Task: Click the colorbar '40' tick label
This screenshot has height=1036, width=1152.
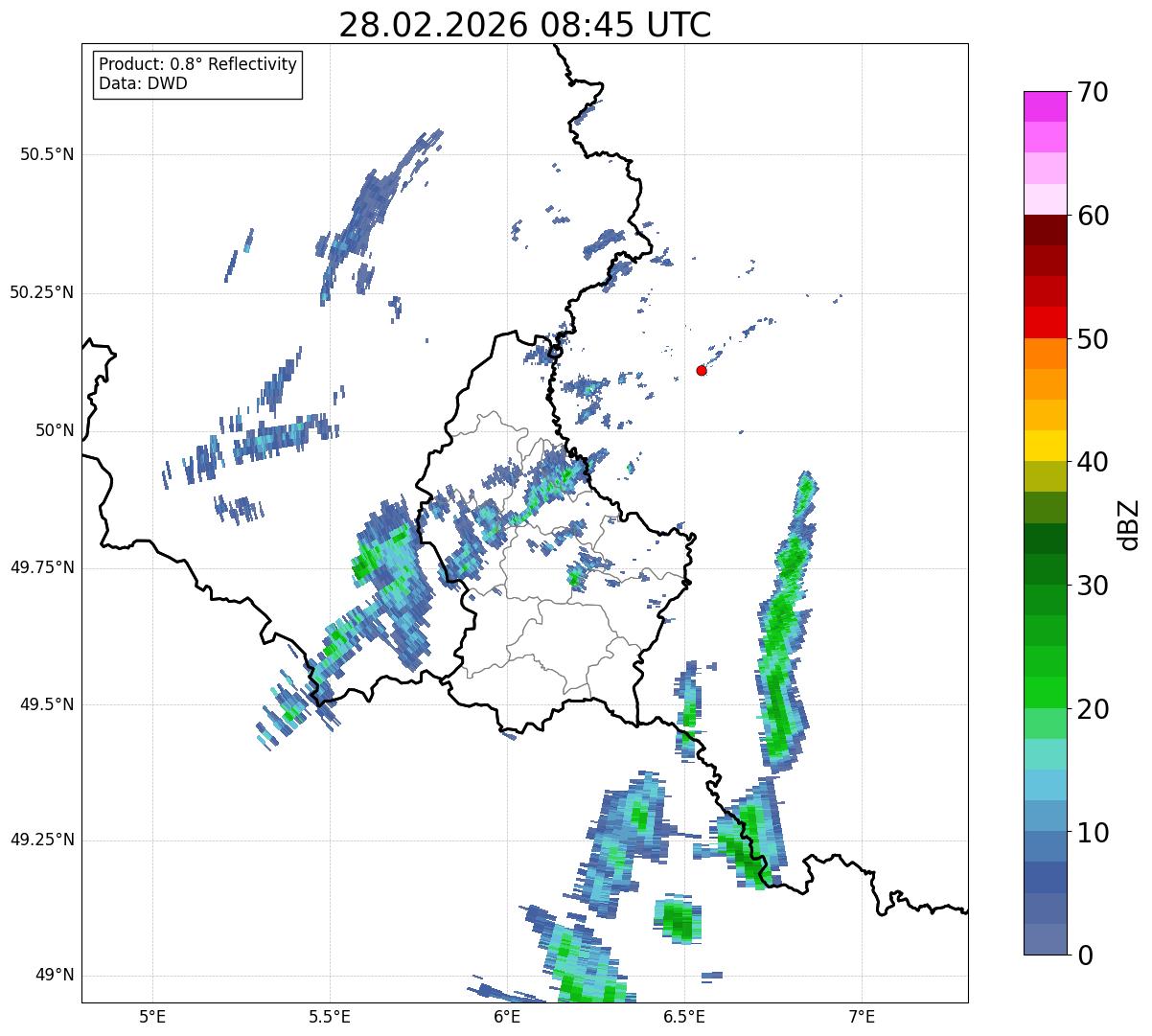Action: [x=1093, y=462]
